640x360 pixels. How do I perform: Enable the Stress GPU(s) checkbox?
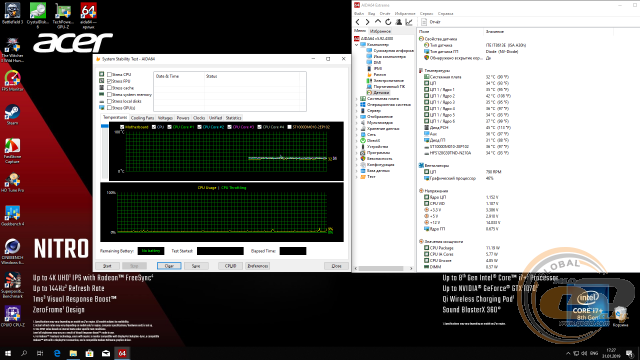click(x=109, y=108)
